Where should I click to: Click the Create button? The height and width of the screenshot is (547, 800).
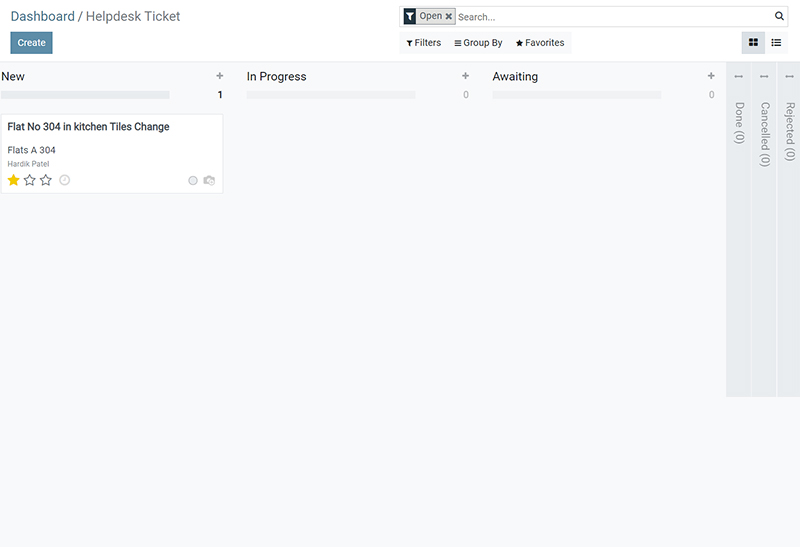(32, 43)
